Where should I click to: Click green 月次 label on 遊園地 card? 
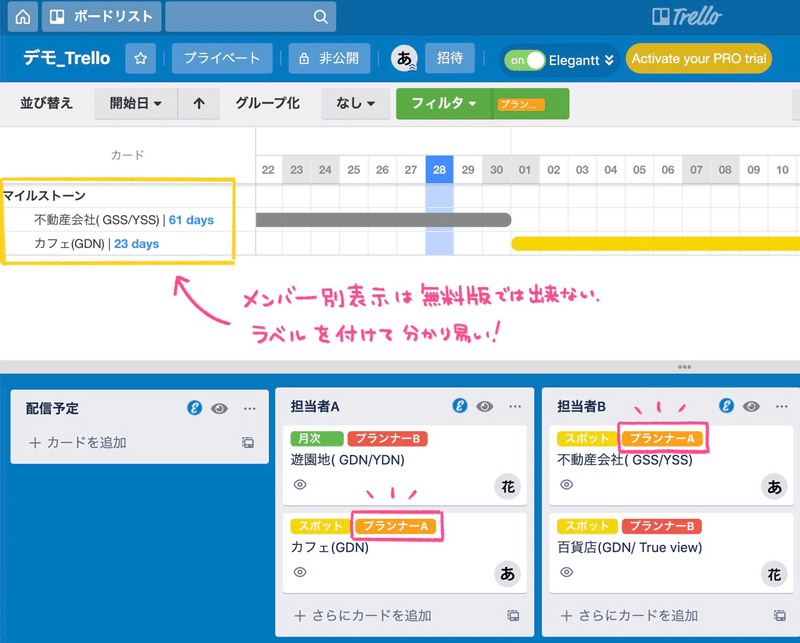317,438
